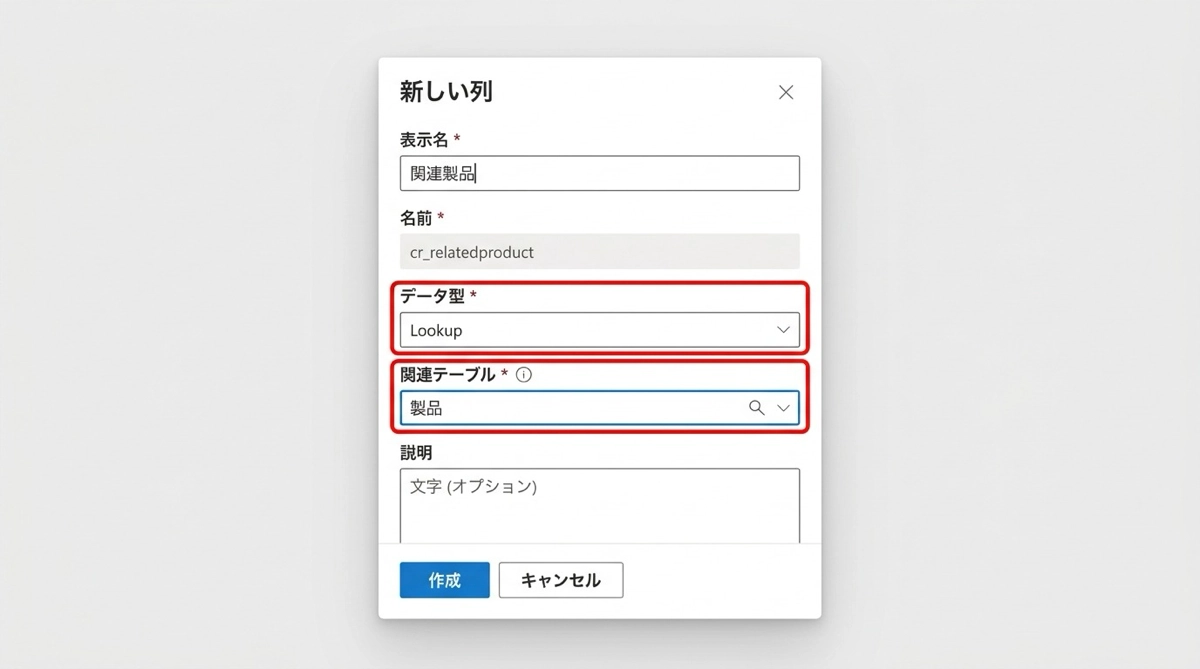The height and width of the screenshot is (669, 1200).
Task: Click the cr_relatedproduct name field
Action: click(x=600, y=252)
